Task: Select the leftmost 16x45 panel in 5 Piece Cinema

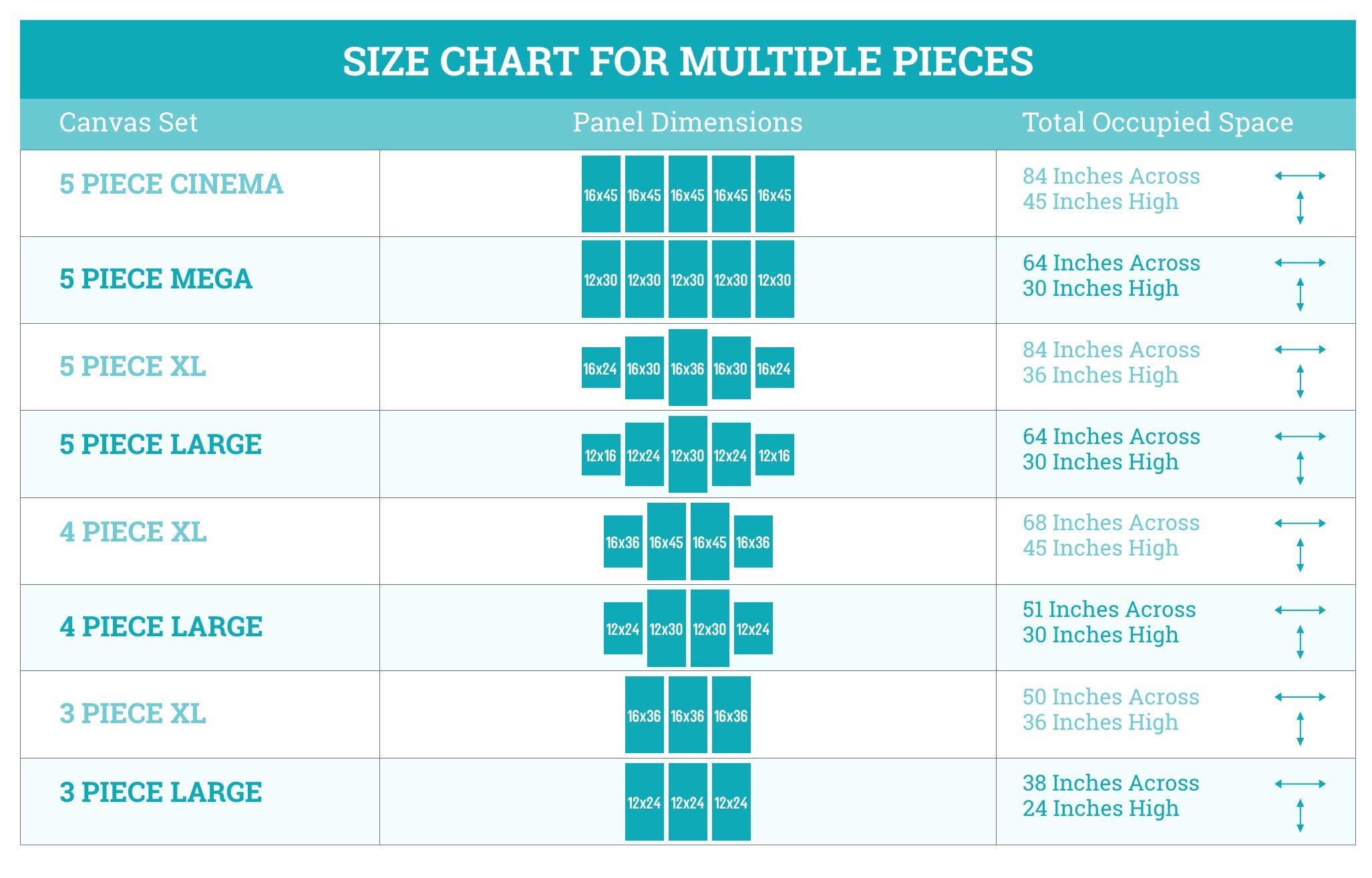Action: pyautogui.click(x=601, y=194)
